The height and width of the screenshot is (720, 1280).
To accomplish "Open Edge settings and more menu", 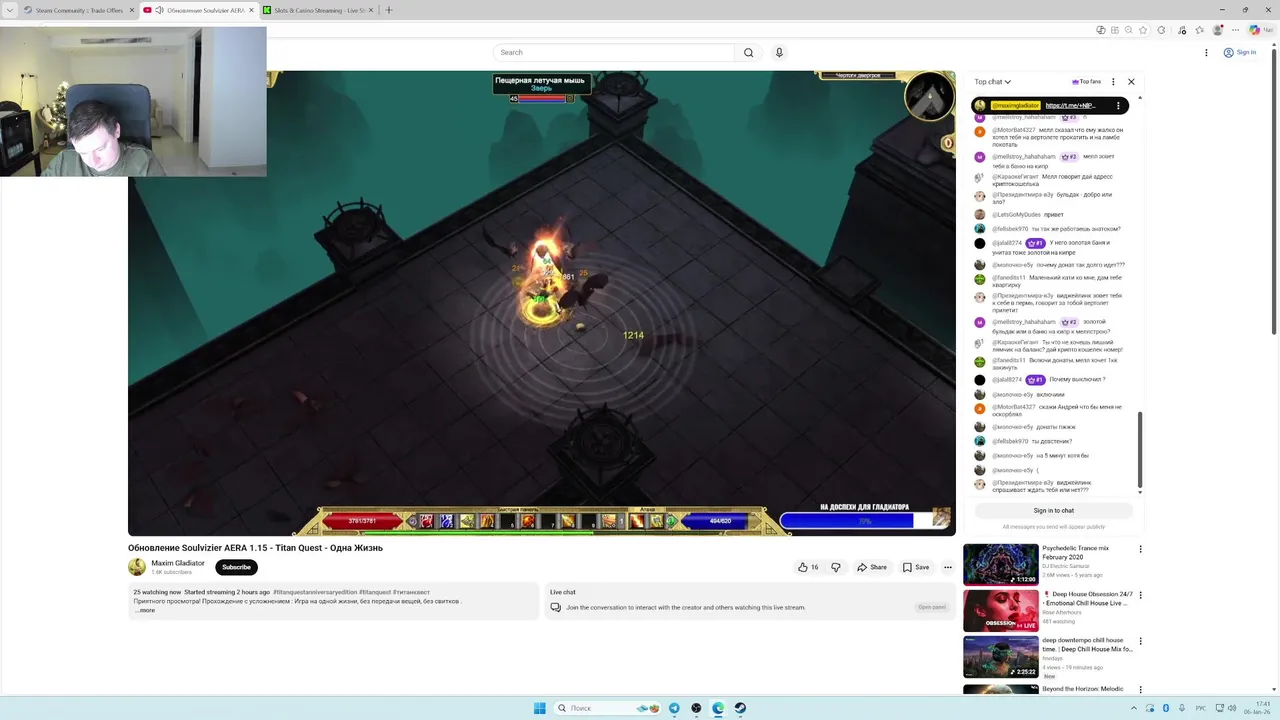I will pyautogui.click(x=1237, y=30).
